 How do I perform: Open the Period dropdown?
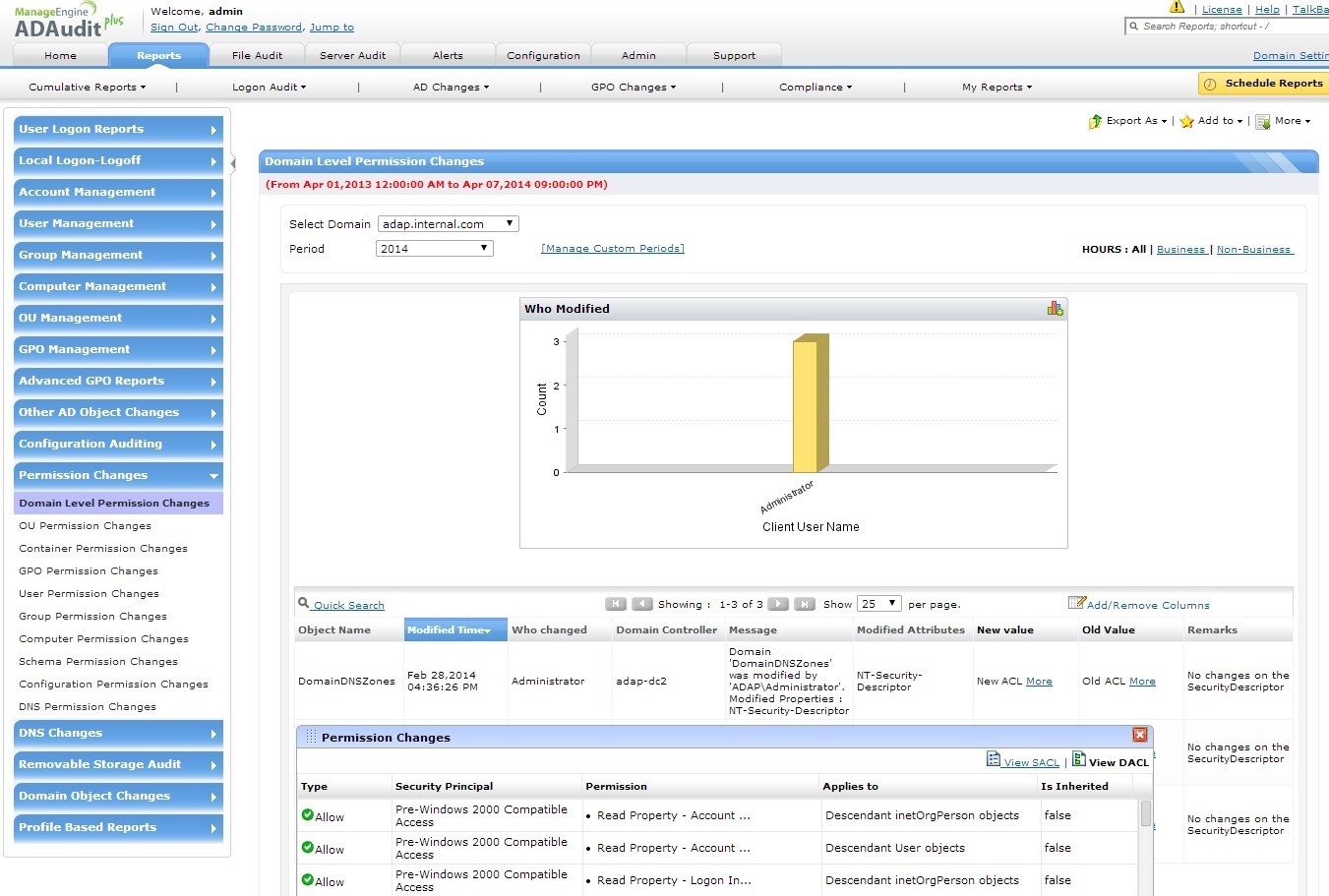pyautogui.click(x=434, y=249)
